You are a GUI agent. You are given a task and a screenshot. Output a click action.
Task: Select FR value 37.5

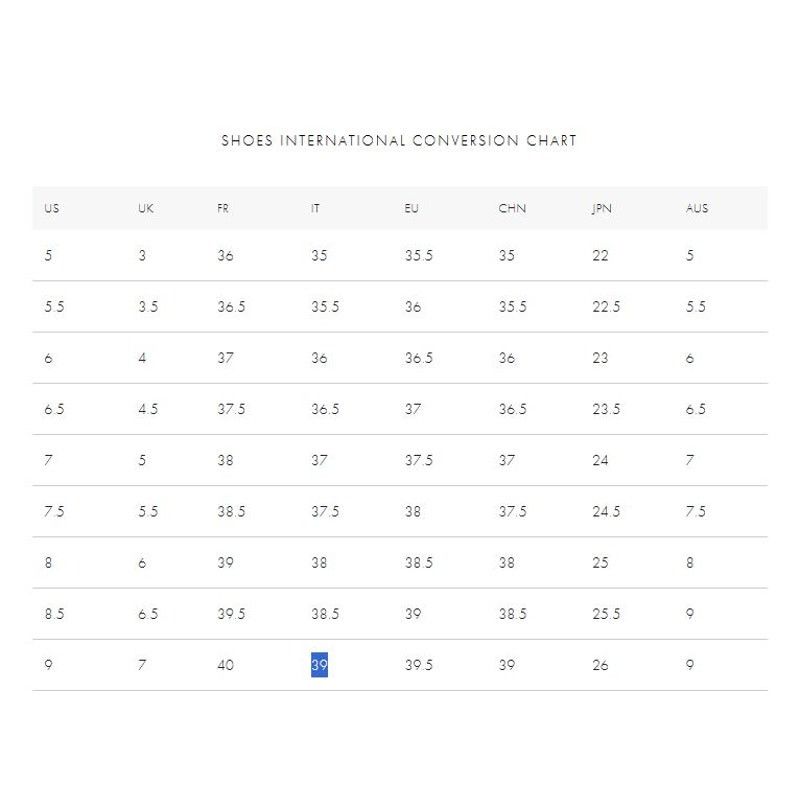point(232,409)
